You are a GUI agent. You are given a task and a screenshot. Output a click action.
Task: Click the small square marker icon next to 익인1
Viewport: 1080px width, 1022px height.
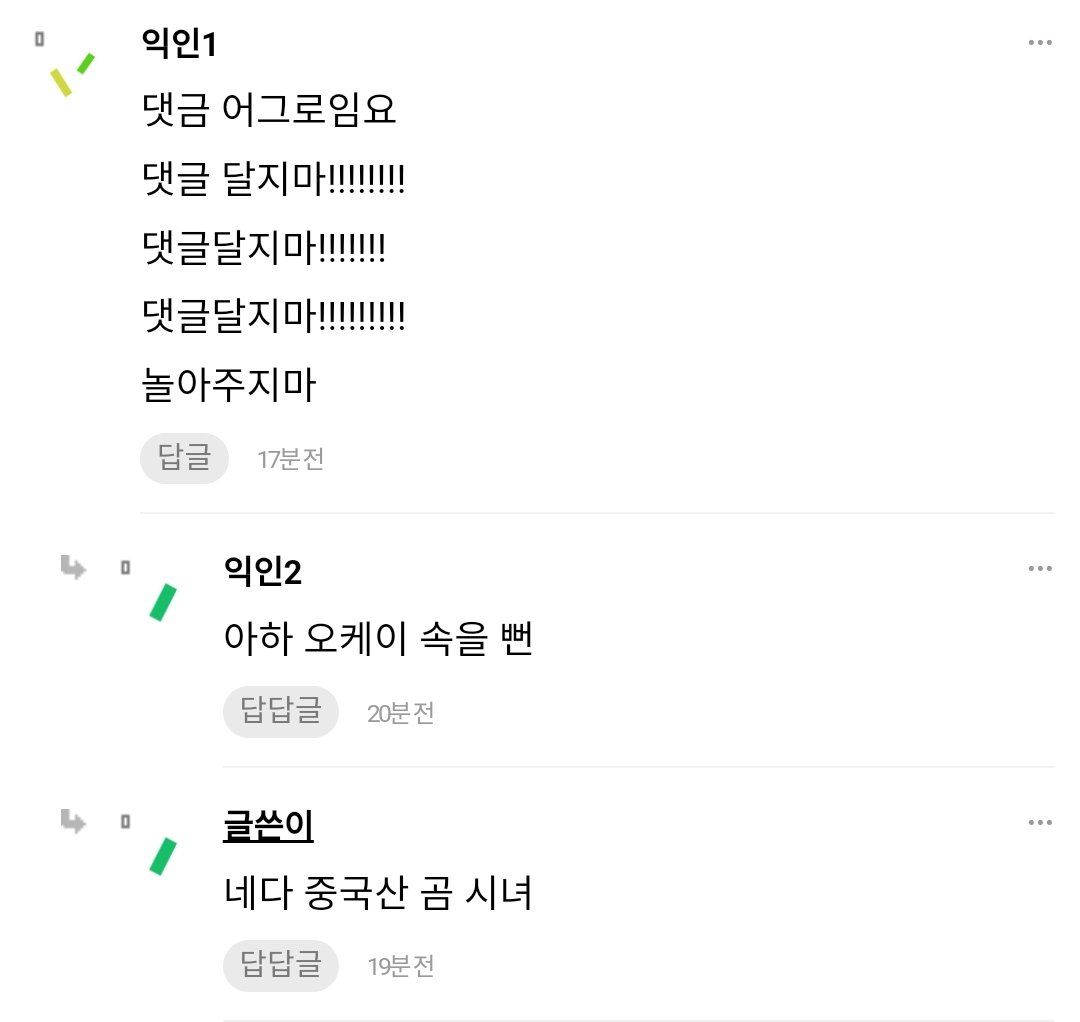coord(38,40)
